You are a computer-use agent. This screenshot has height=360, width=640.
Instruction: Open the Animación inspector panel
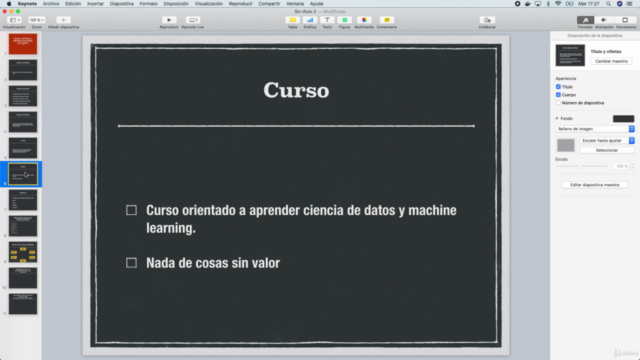(x=604, y=20)
